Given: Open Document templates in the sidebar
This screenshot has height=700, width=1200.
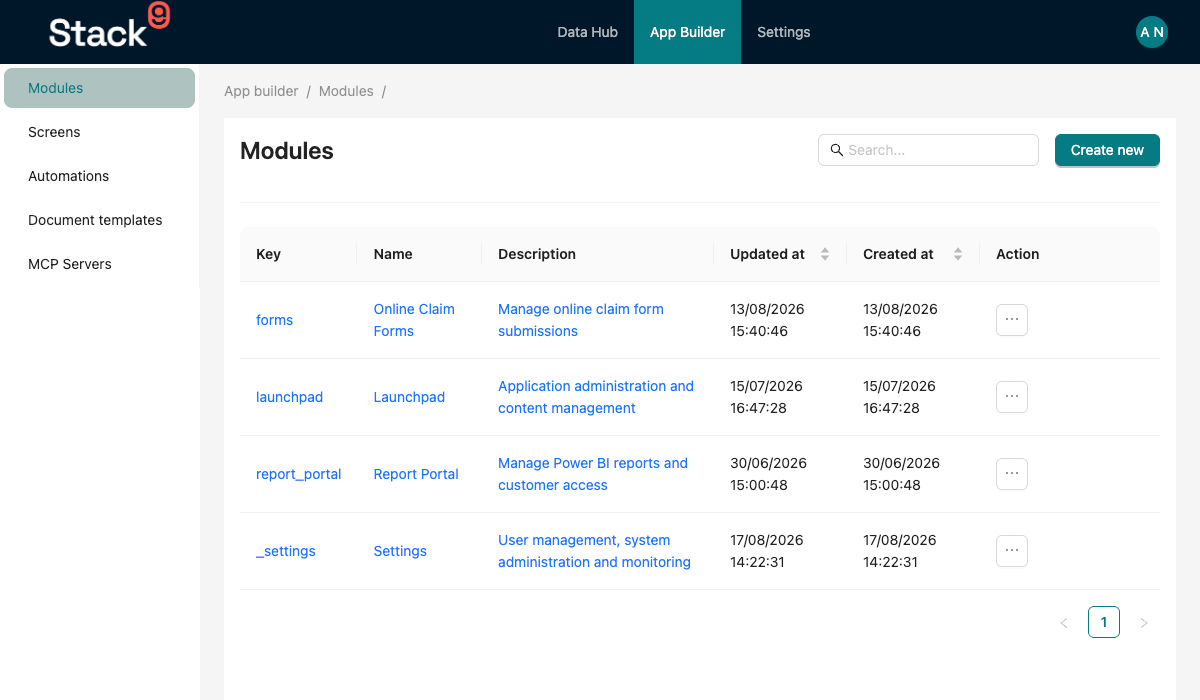Looking at the screenshot, I should [x=99, y=220].
